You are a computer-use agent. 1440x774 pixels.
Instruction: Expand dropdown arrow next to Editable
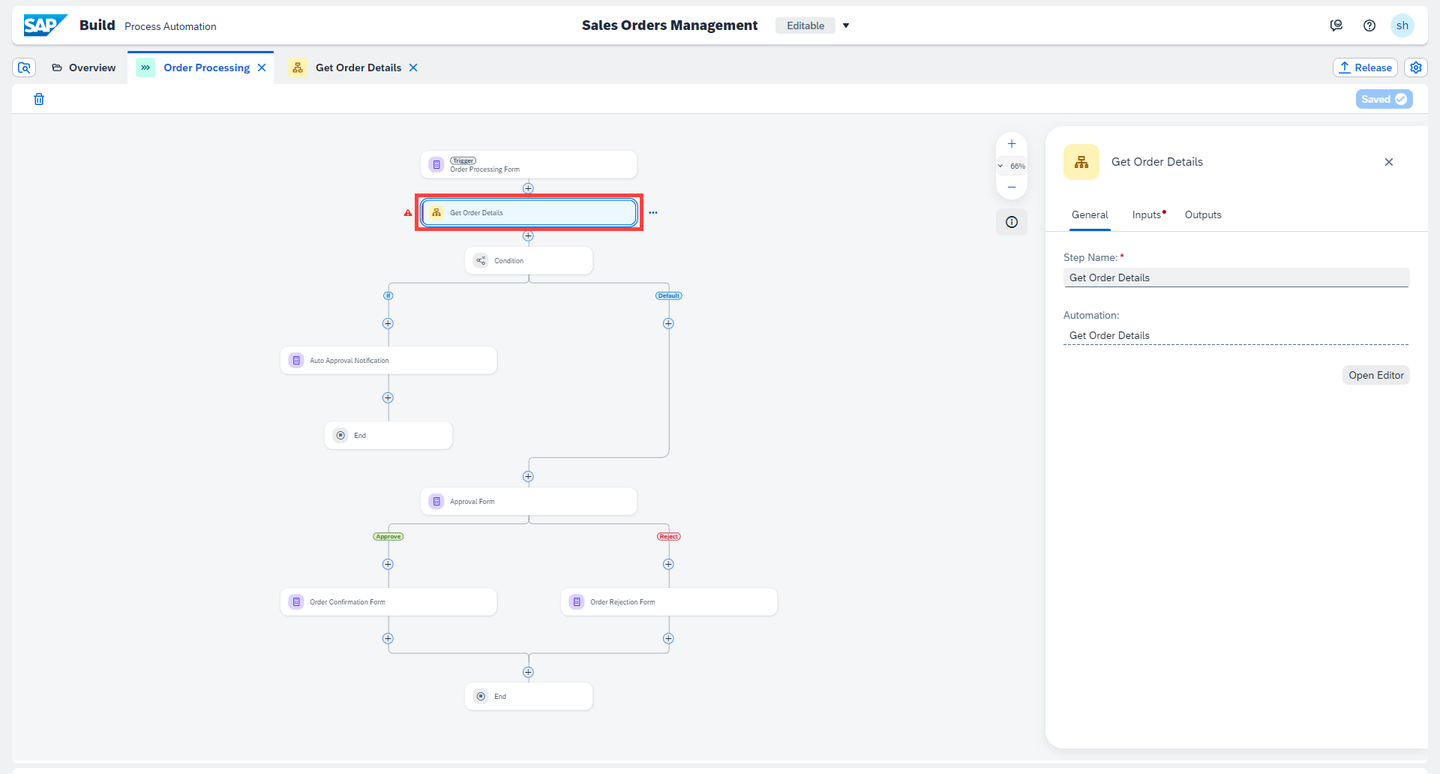pyautogui.click(x=846, y=26)
